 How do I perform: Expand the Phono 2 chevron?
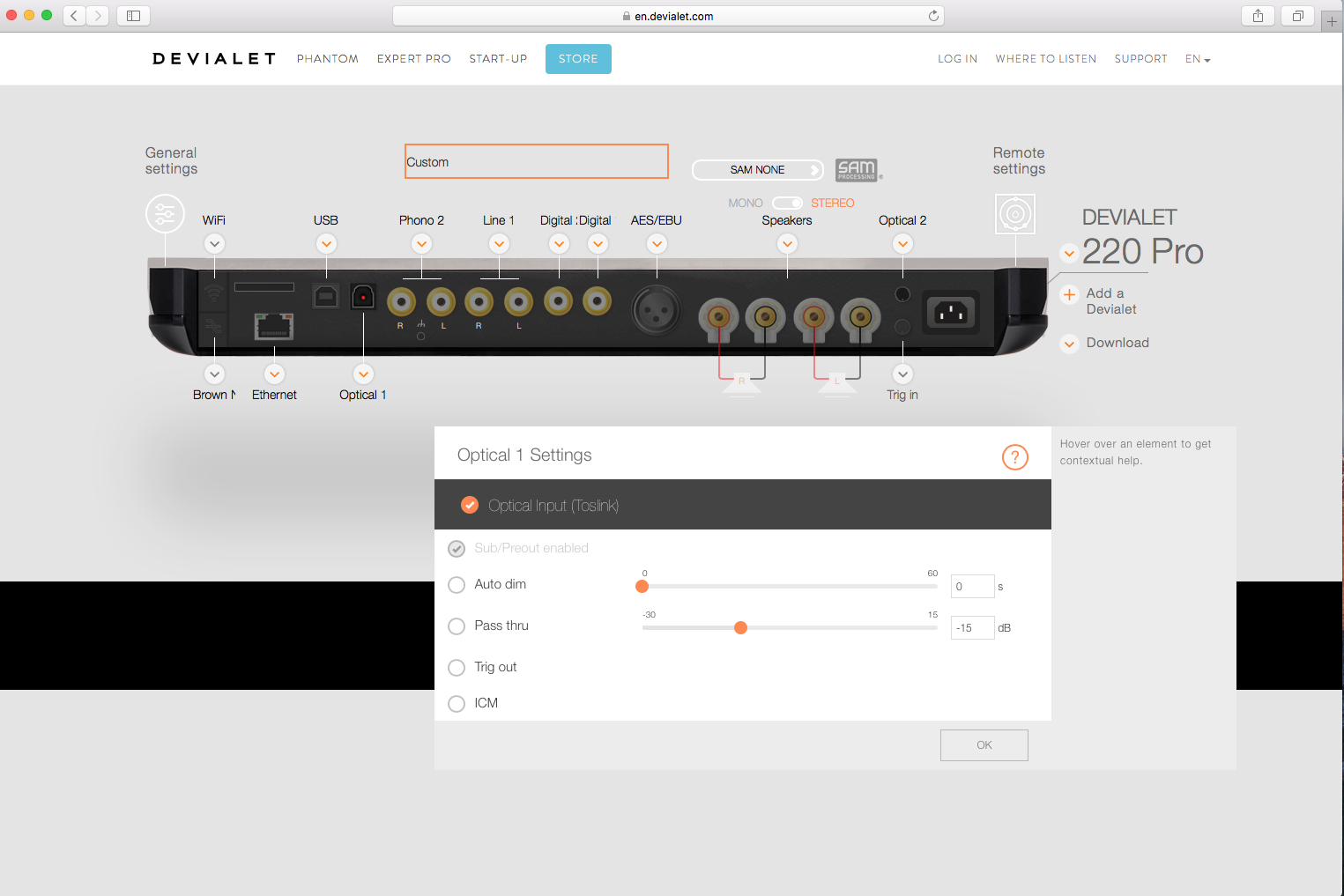pyautogui.click(x=421, y=244)
